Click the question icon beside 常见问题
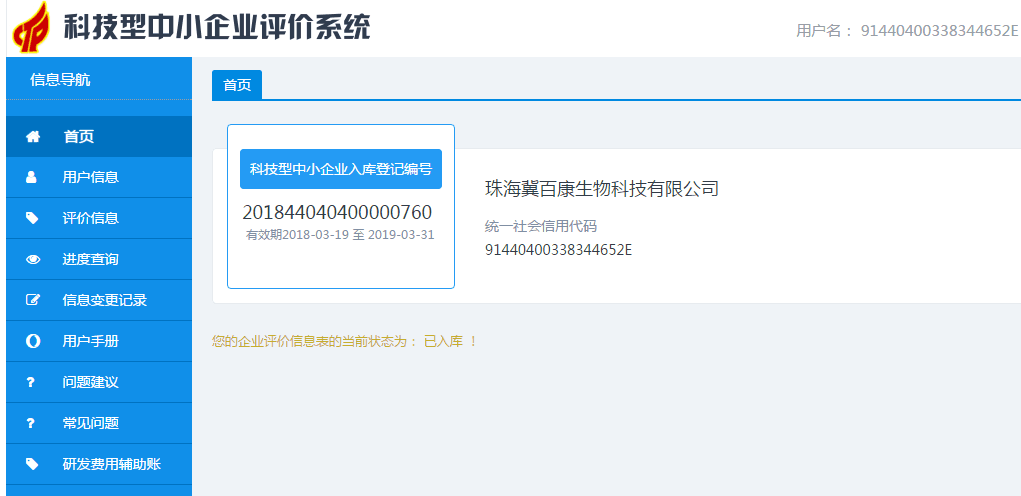 tap(30, 423)
